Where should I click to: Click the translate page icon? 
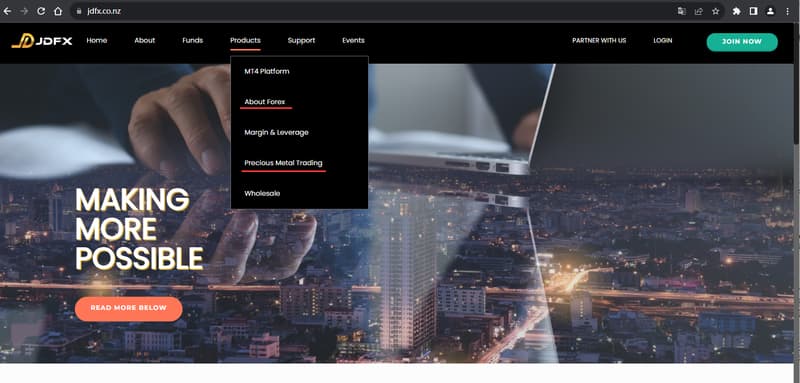click(682, 11)
